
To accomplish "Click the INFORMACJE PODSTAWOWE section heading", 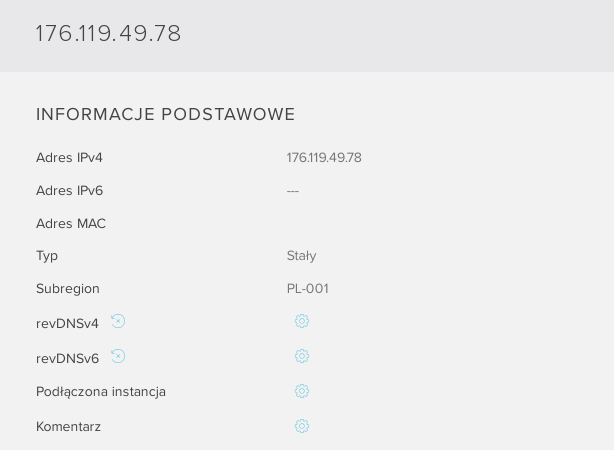I will coord(165,114).
